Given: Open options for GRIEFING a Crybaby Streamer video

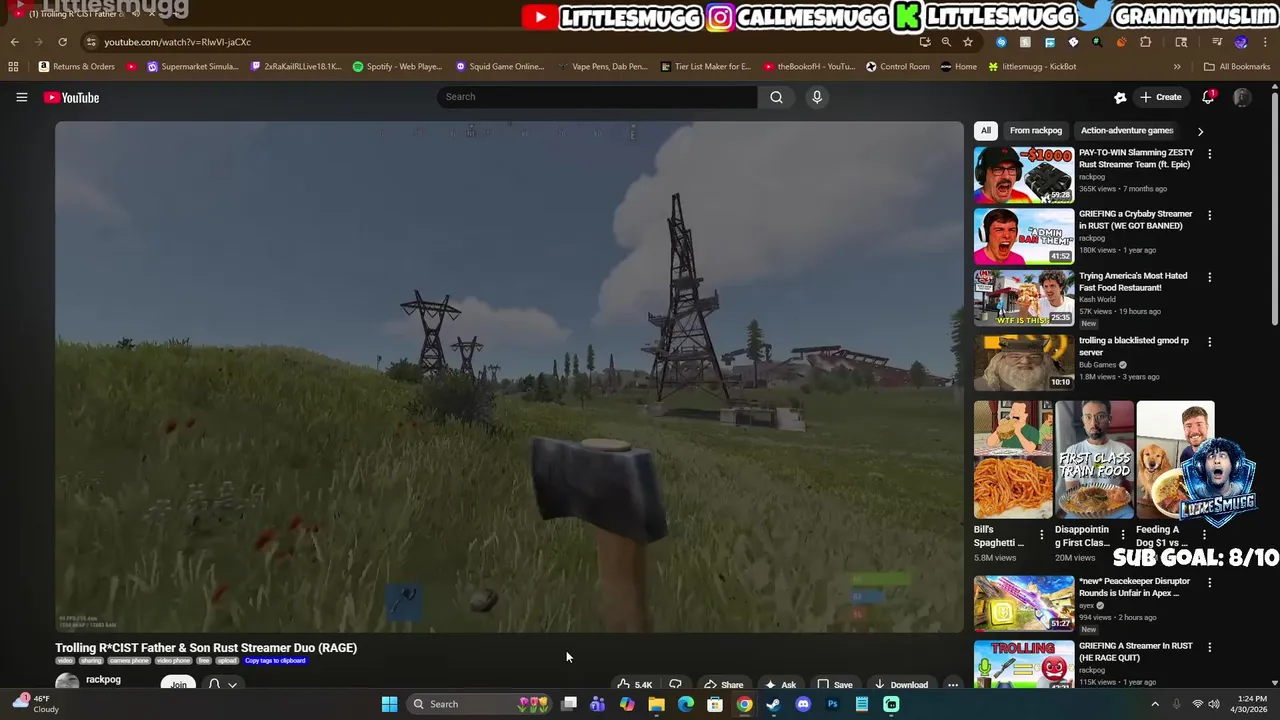Looking at the screenshot, I should click(1209, 215).
